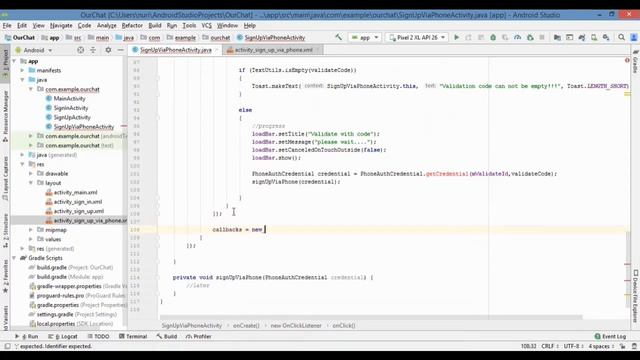Open the Search Everywhere magnifier icon
Image resolution: width=640 pixels, height=360 pixels.
click(x=621, y=37)
